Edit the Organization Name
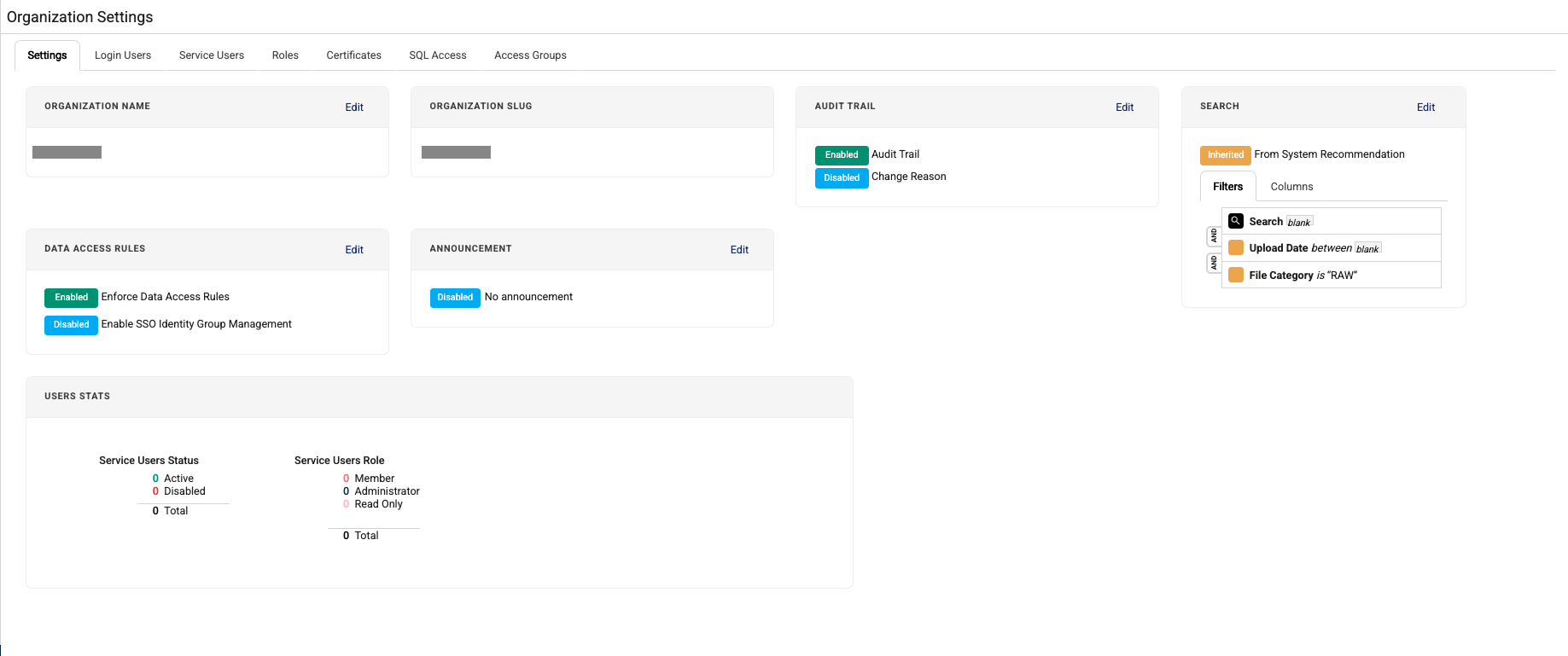Viewport: 1568px width, 656px height. (354, 107)
